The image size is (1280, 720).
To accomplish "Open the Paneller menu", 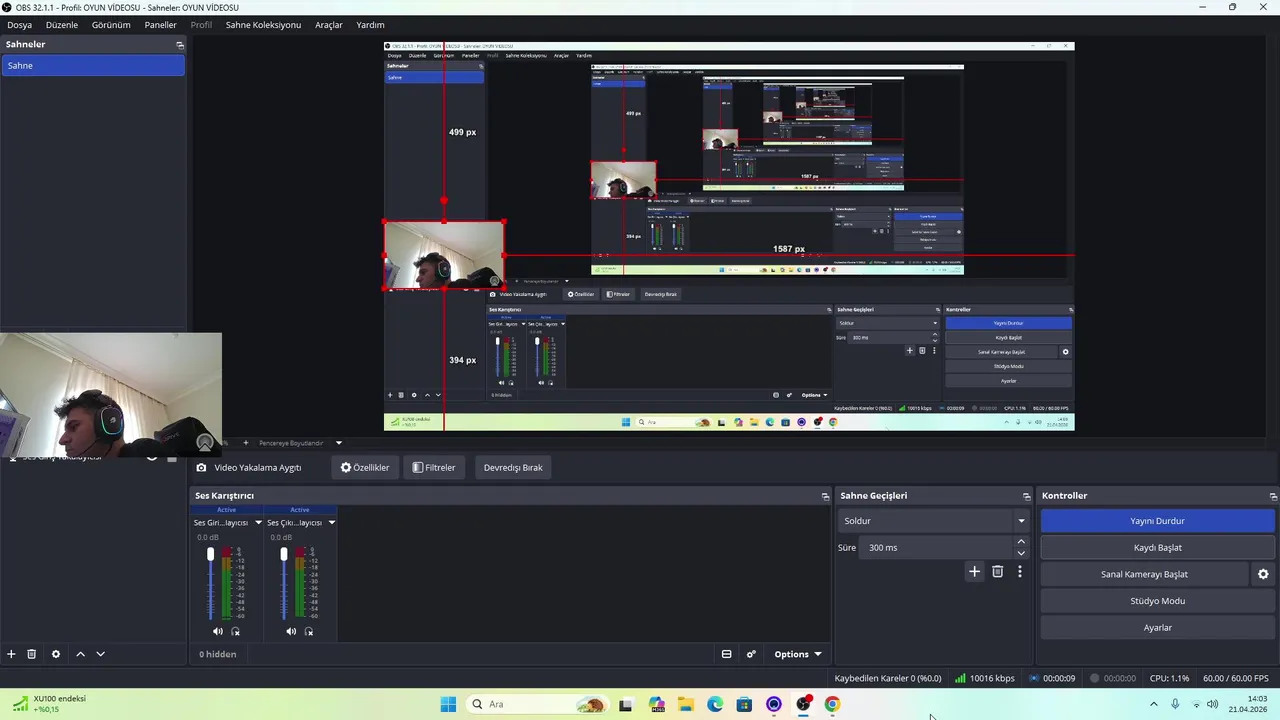I will pyautogui.click(x=160, y=25).
